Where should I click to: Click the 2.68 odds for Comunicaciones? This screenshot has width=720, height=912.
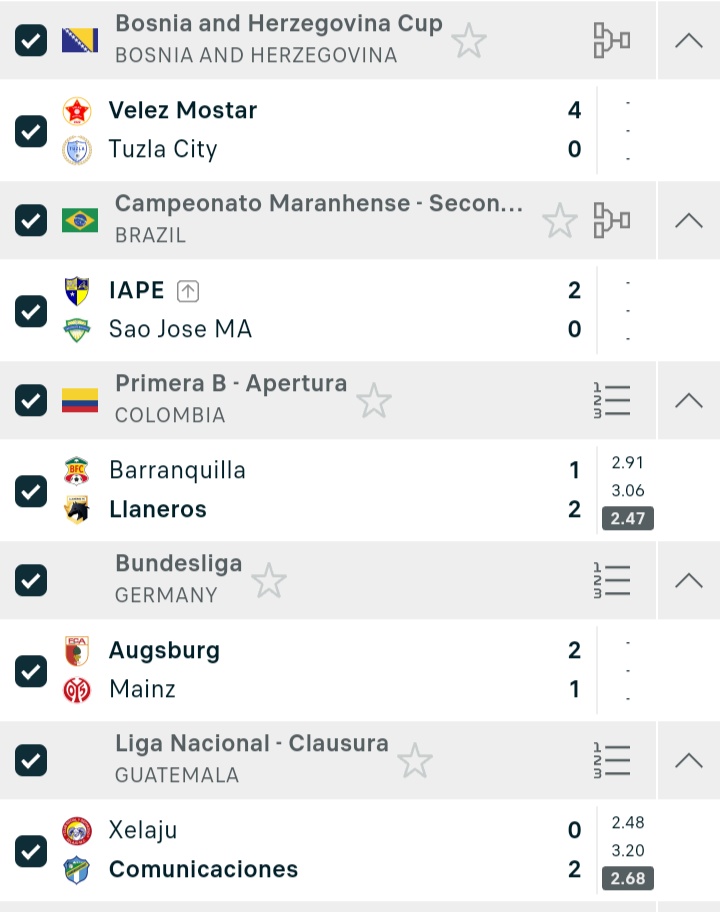[628, 878]
